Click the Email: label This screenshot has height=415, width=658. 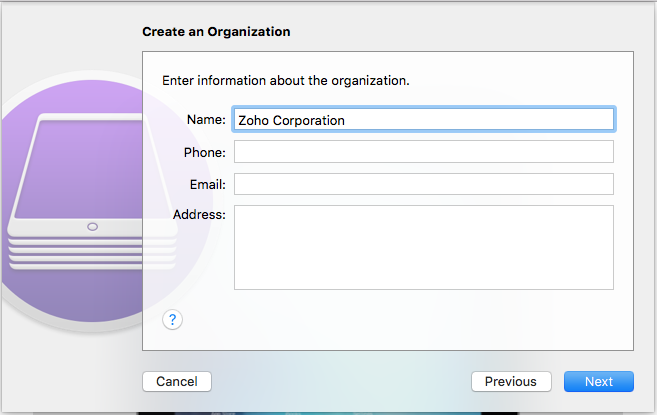click(x=207, y=184)
